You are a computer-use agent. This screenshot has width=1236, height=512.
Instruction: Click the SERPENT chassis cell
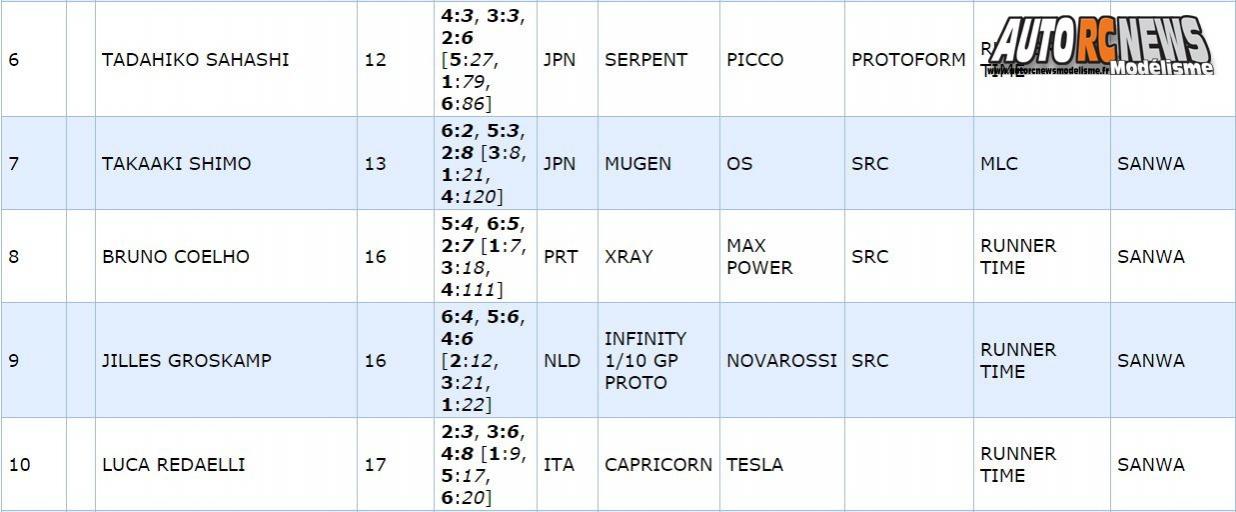646,59
